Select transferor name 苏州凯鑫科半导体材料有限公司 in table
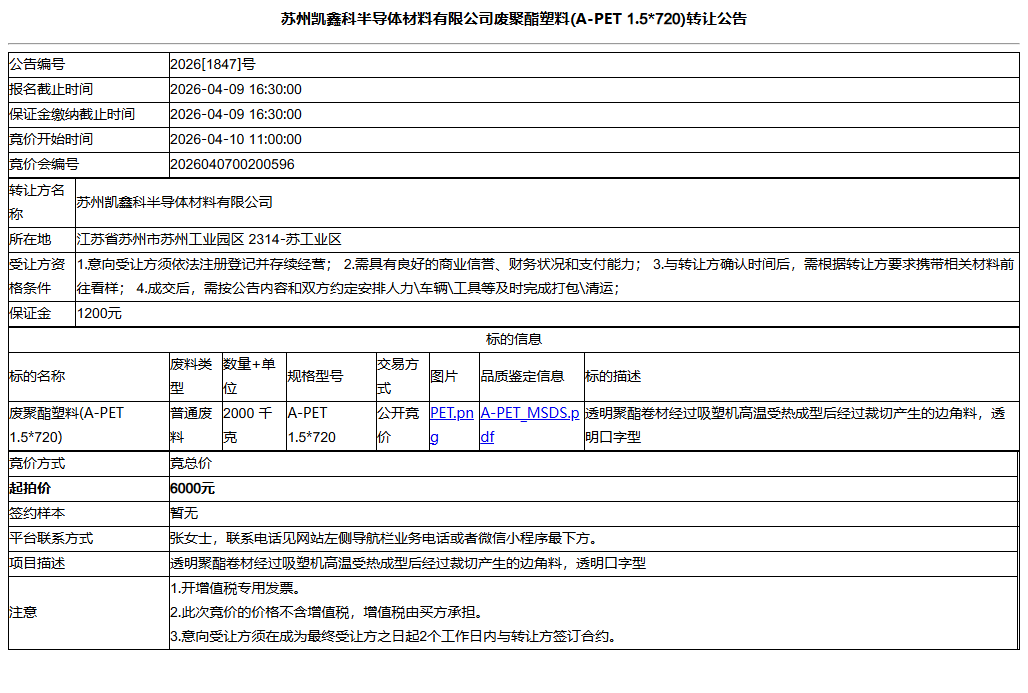Image resolution: width=1028 pixels, height=693 pixels. coord(174,202)
